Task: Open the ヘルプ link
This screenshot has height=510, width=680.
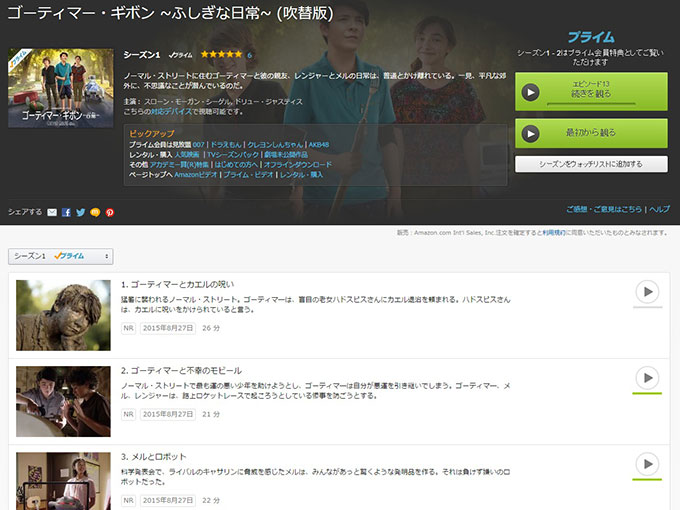Action: [660, 209]
